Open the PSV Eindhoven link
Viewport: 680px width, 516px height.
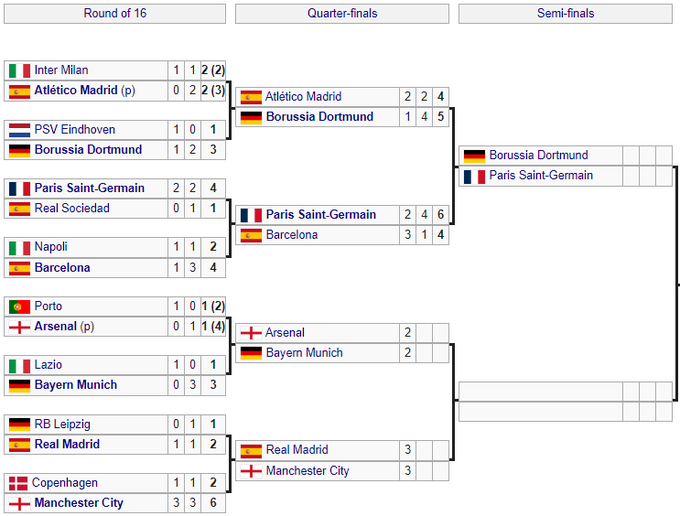coord(74,130)
